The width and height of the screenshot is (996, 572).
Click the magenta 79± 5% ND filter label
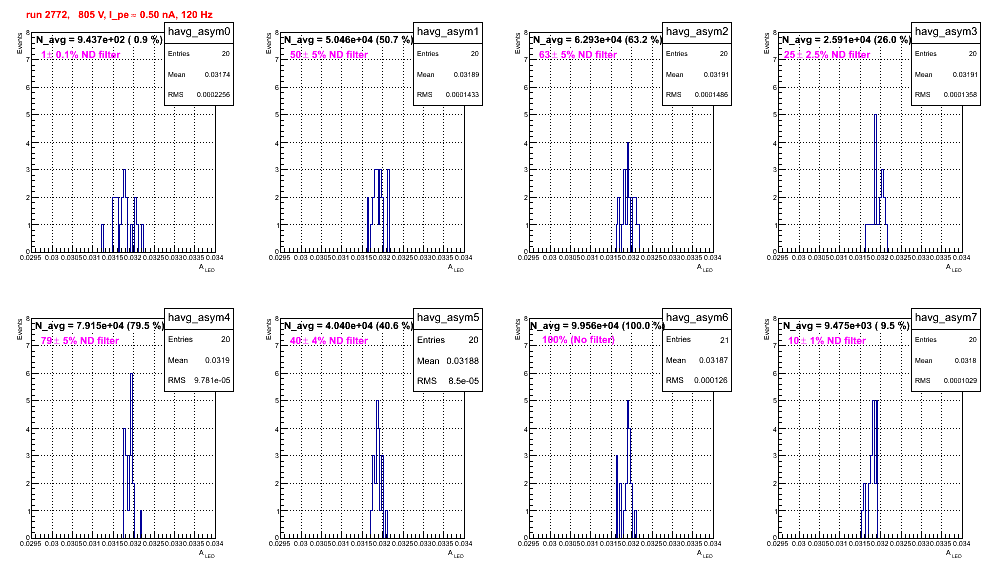click(x=80, y=341)
